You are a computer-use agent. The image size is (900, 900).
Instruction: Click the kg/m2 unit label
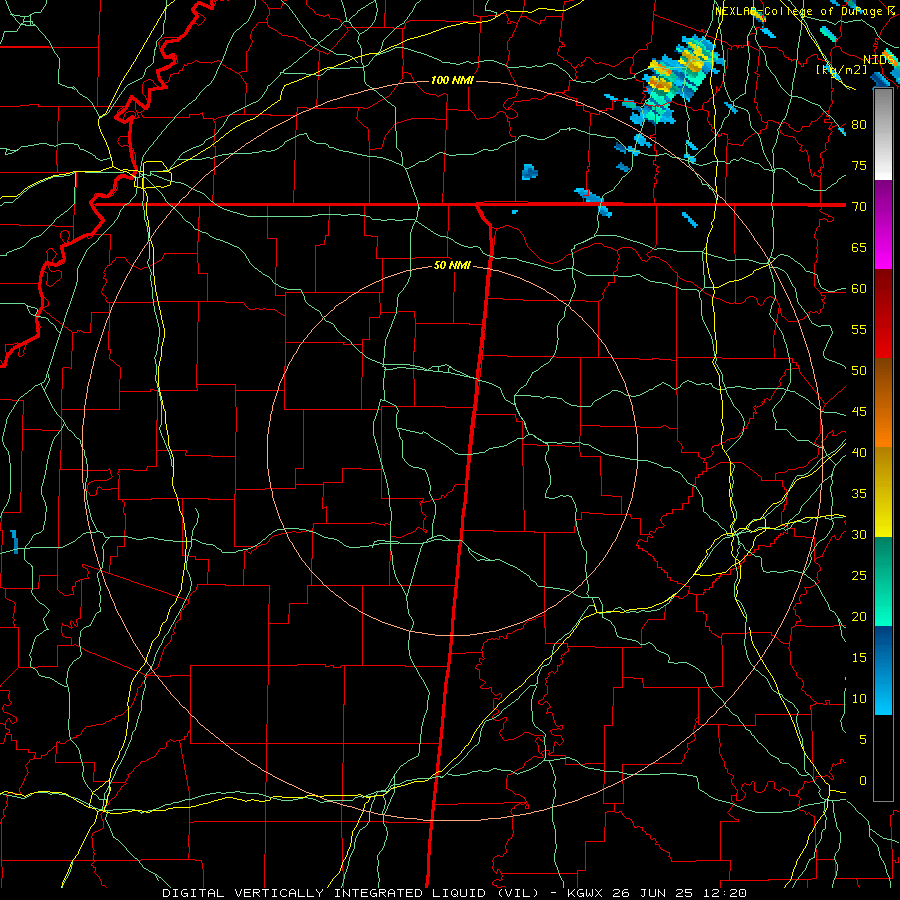[841, 69]
